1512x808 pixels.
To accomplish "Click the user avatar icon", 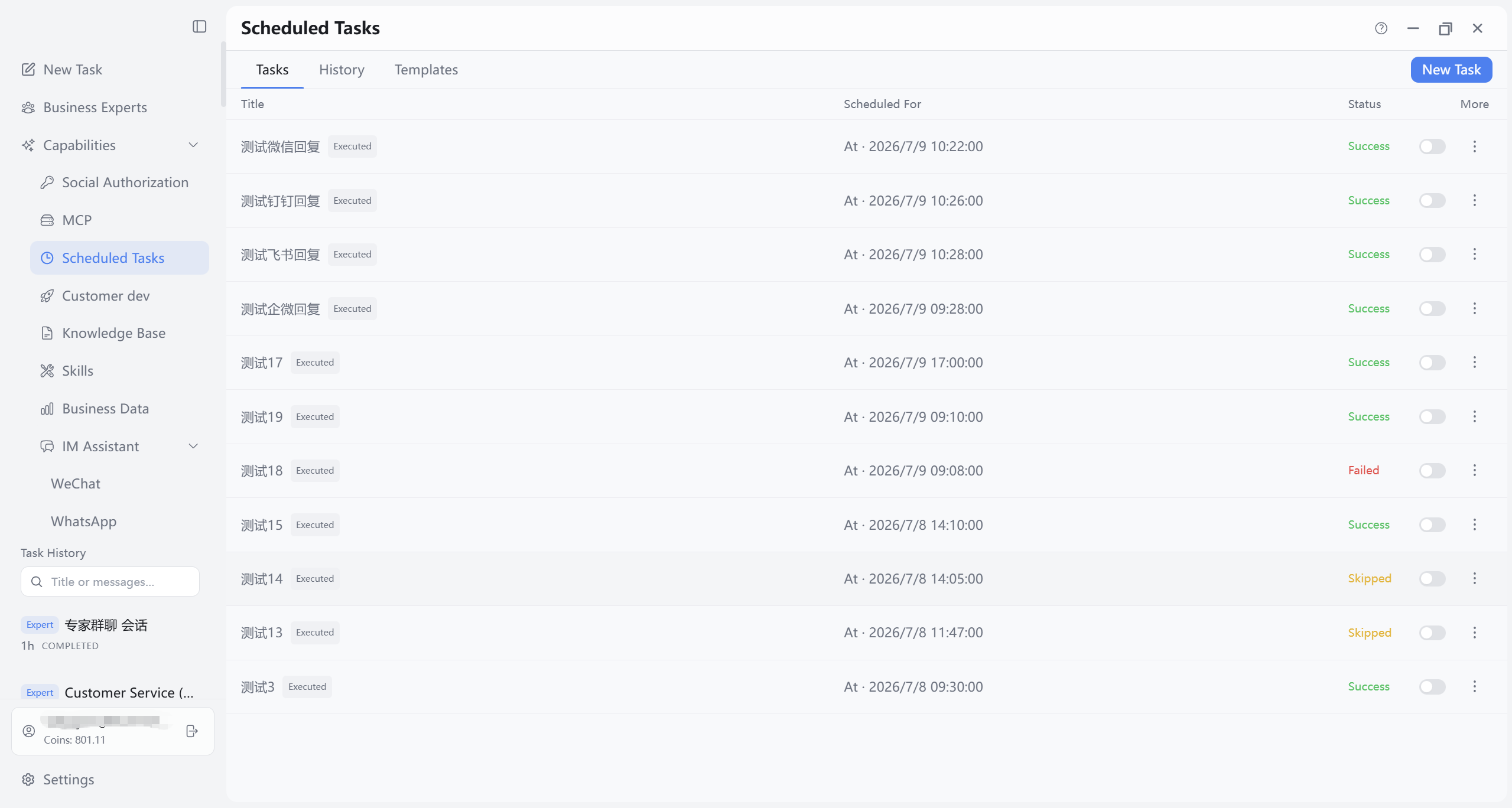I will tap(29, 731).
